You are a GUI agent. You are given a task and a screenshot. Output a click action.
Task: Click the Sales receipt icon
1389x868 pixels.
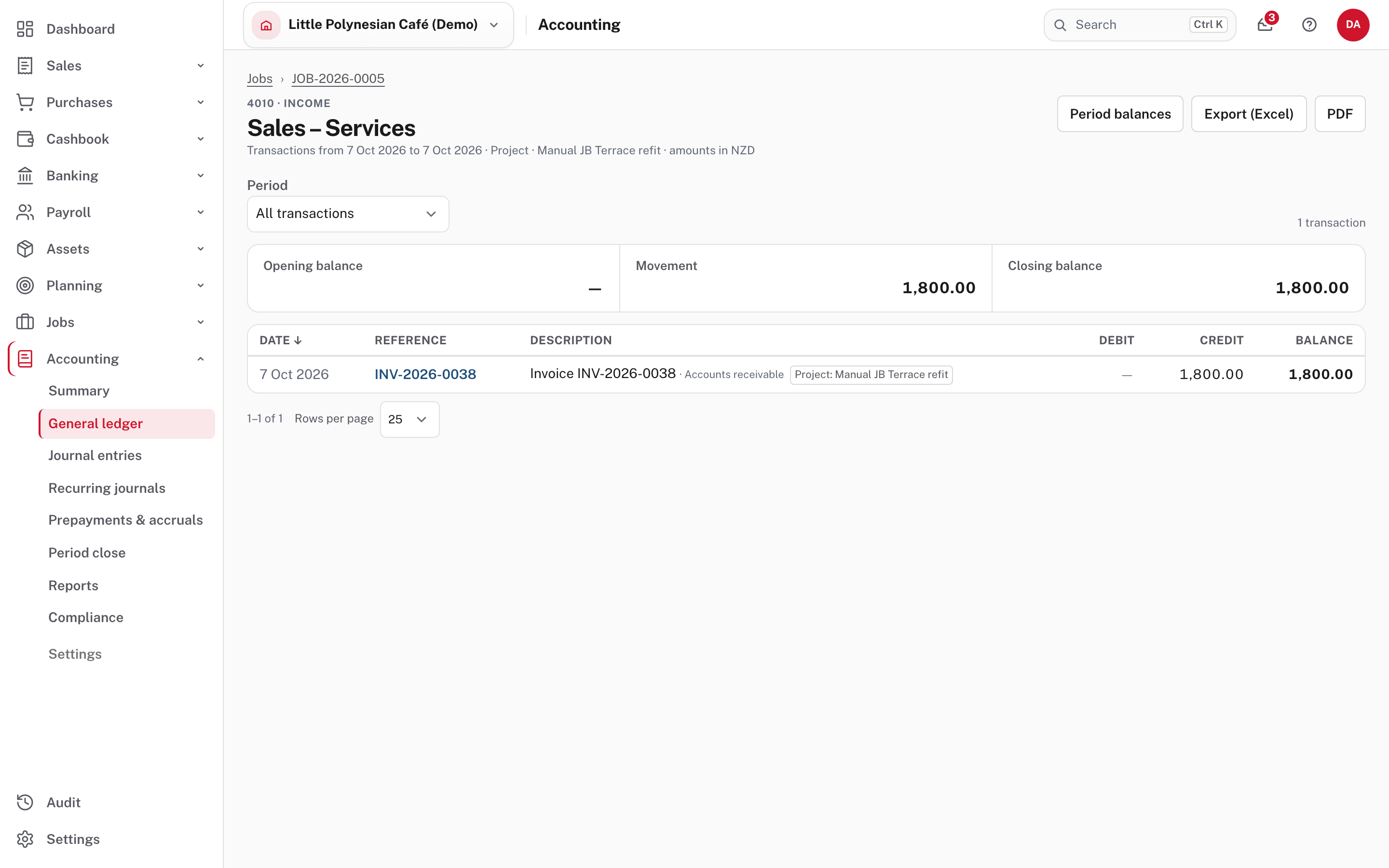point(25,66)
